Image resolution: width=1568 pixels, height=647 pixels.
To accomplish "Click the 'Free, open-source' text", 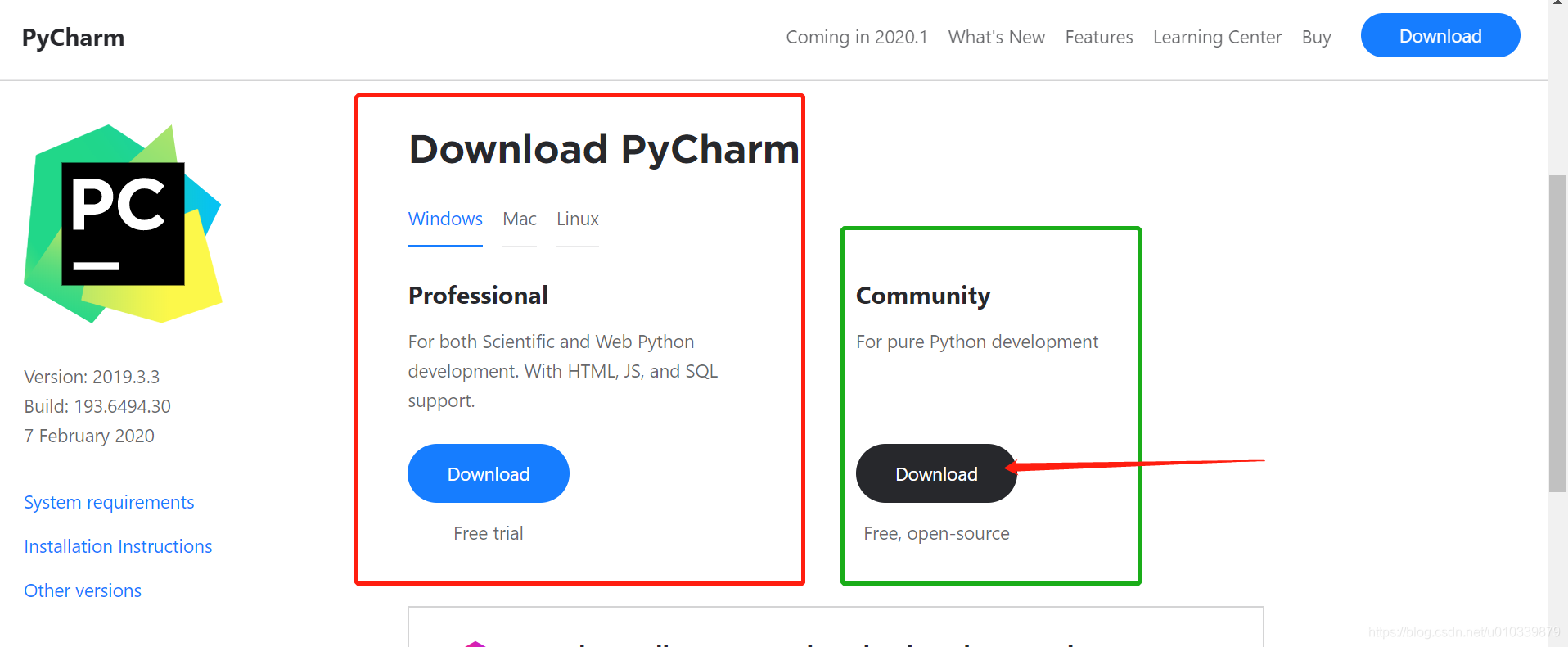I will 936,534.
